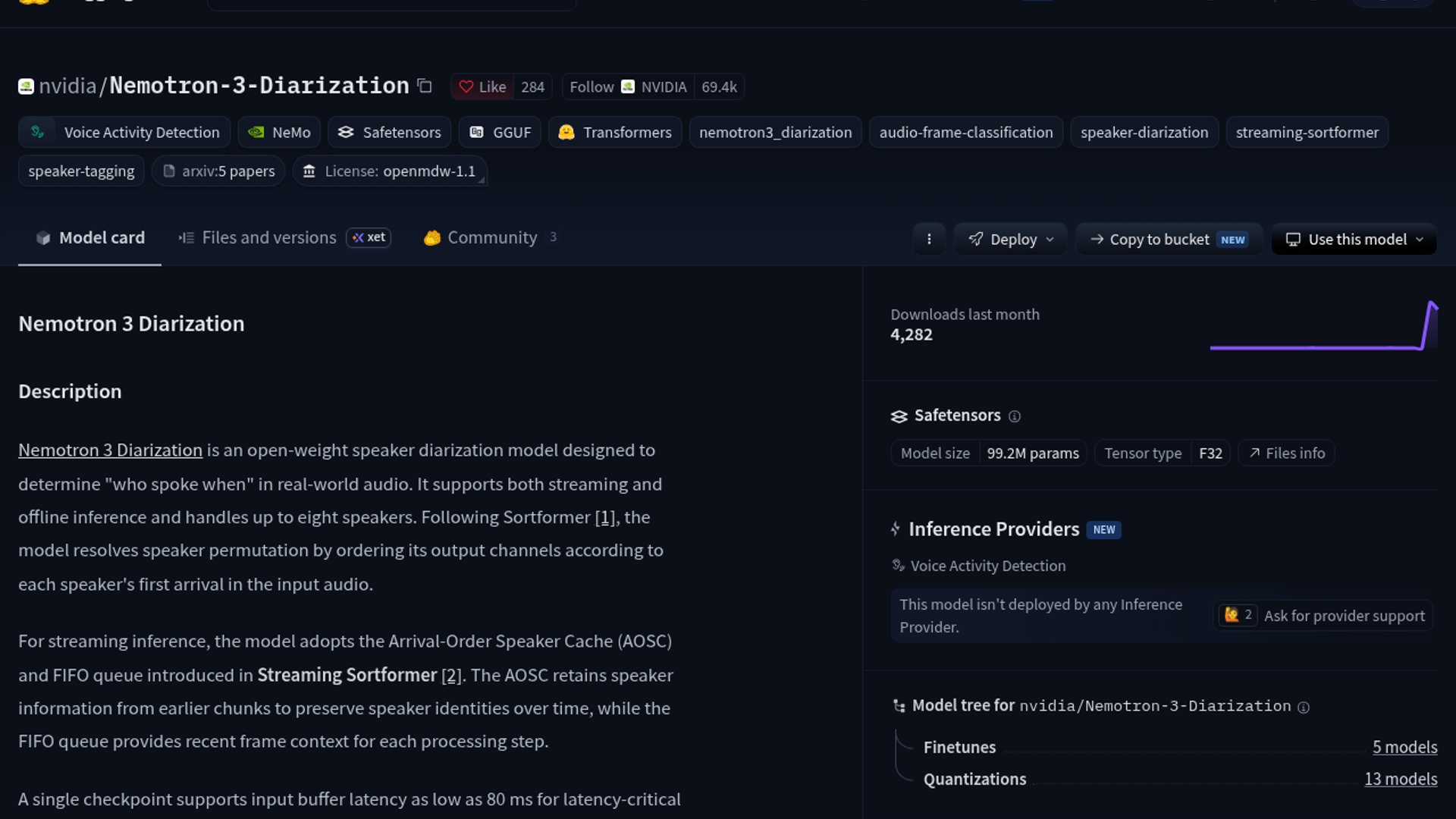
Task: Open Sortformer reference [1] link
Action: click(604, 518)
